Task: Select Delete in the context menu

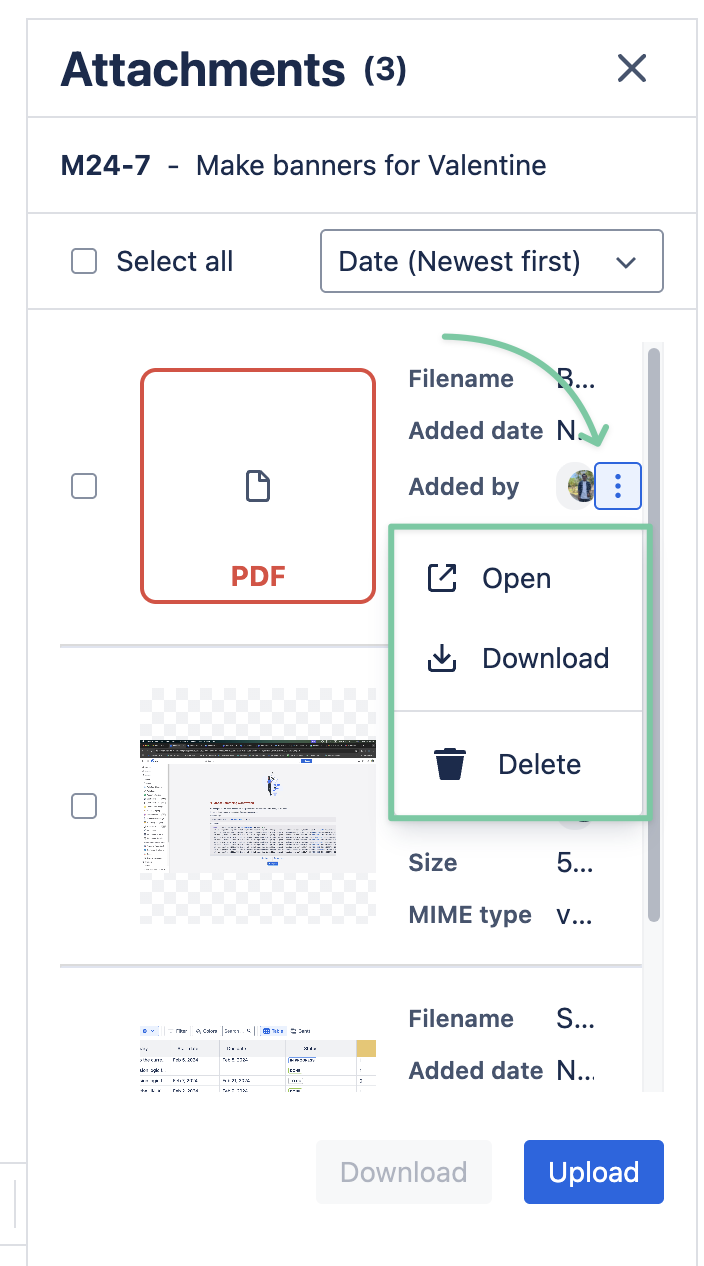Action: click(x=539, y=765)
